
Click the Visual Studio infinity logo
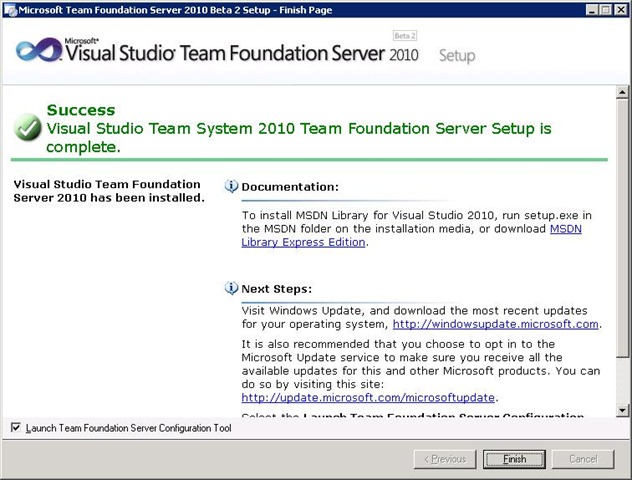point(39,50)
